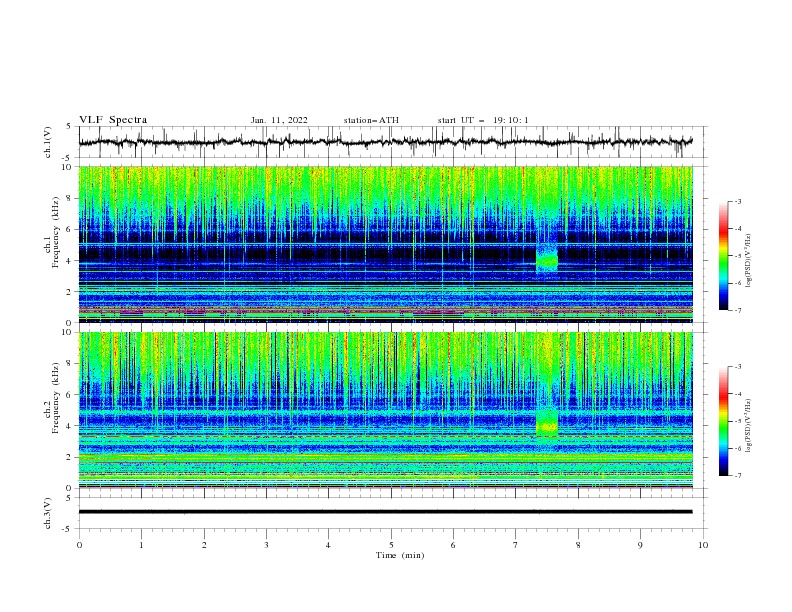Click the ch.1 colorbar "-7" tick label
Screen dimensions: 792x612
tap(738, 310)
